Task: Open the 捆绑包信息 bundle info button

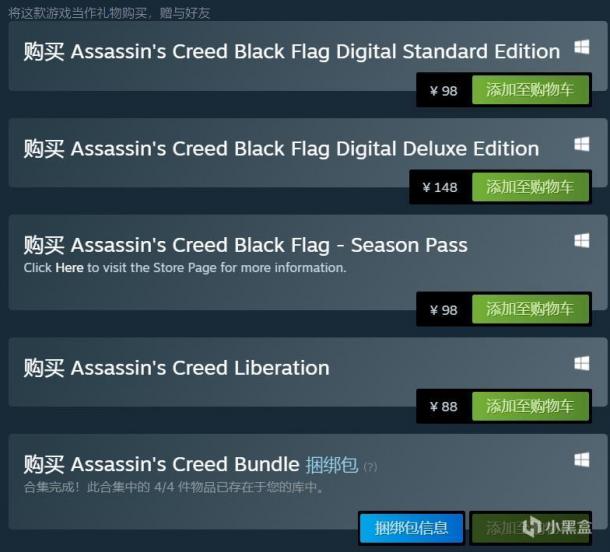Action: point(411,527)
